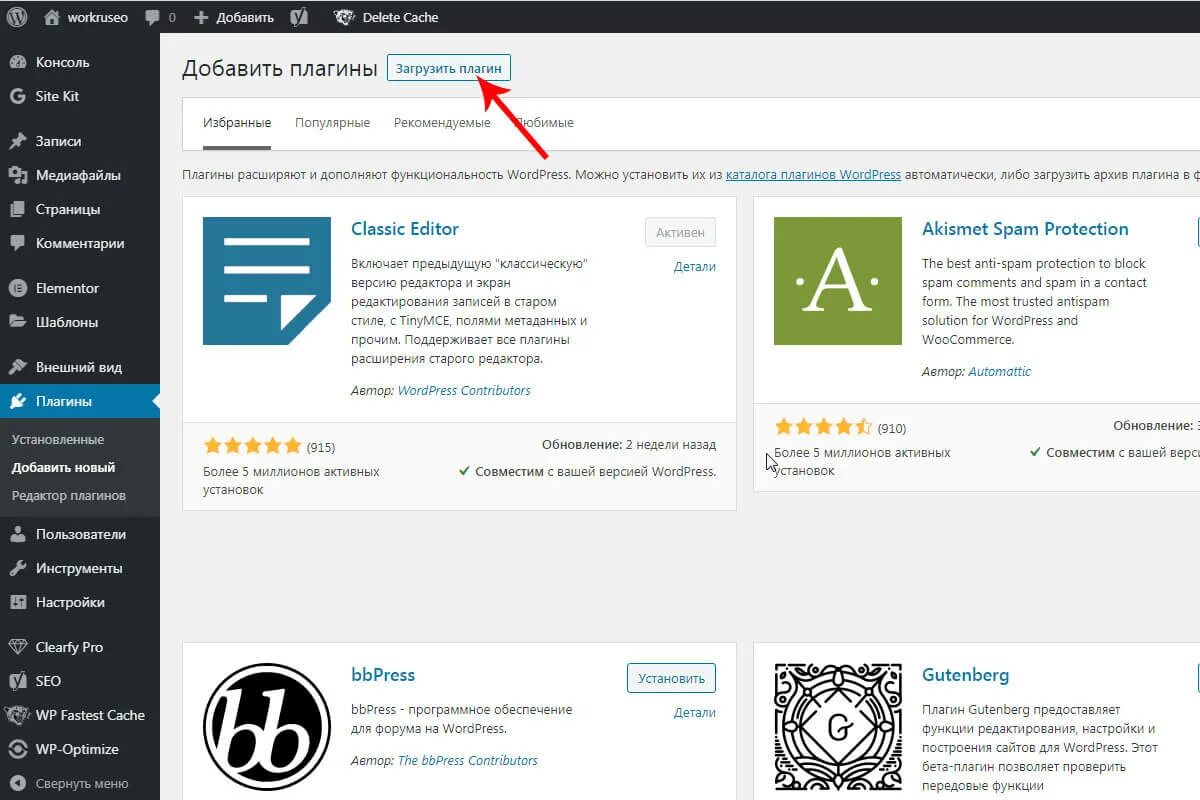Open Детали link for Classic Editor

[695, 267]
